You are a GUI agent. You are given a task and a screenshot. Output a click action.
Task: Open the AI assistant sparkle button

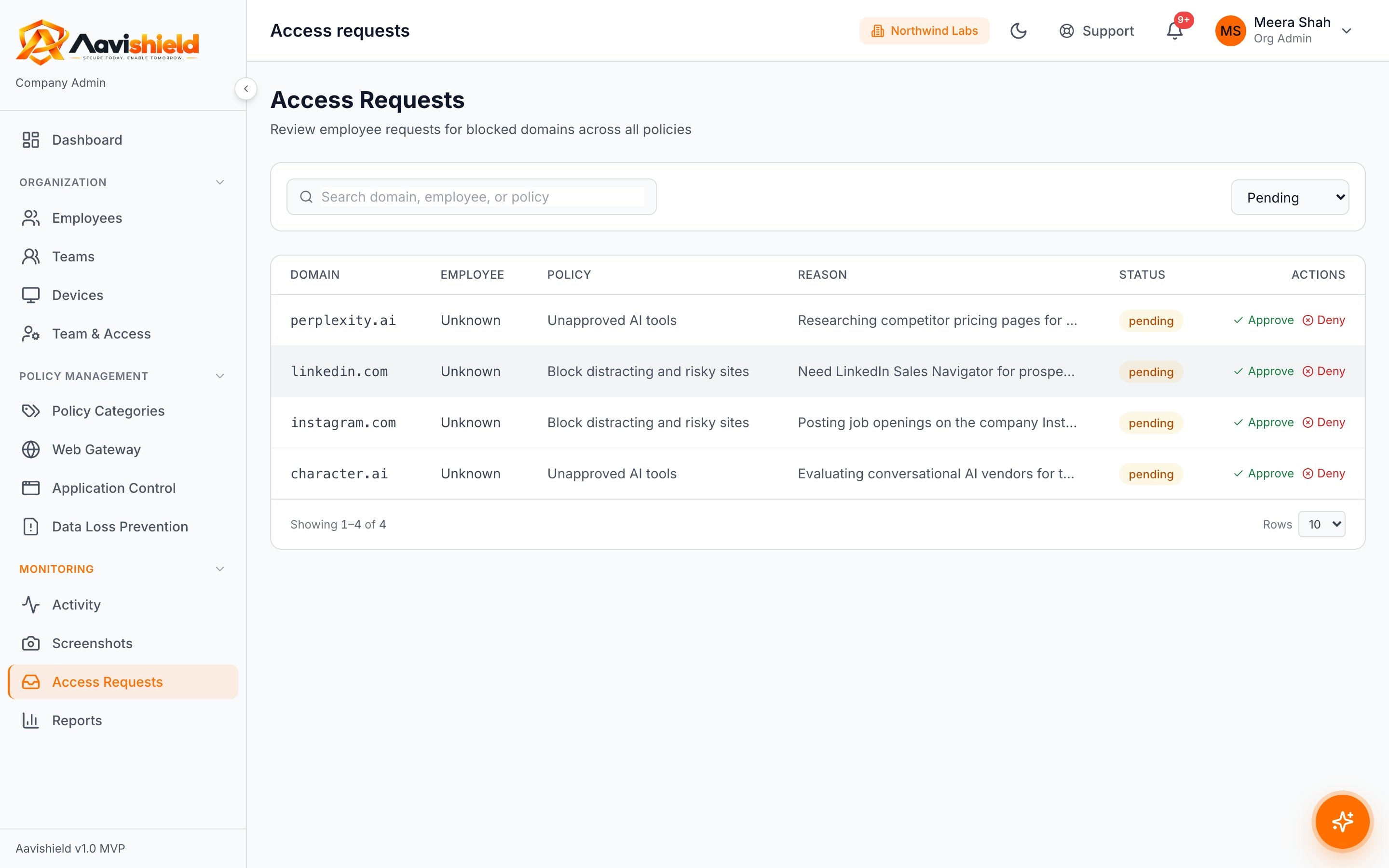[x=1342, y=822]
